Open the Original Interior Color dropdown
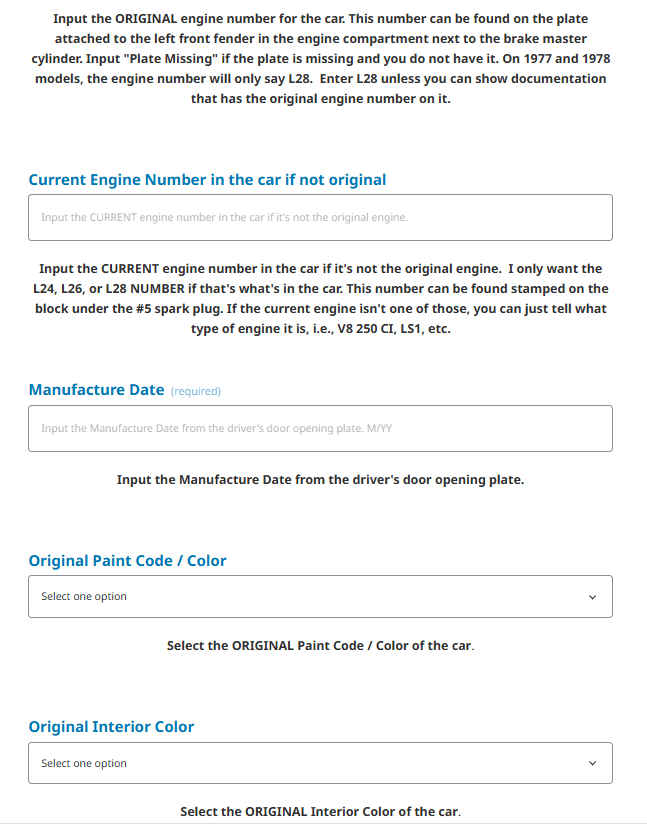This screenshot has width=647, height=824. click(320, 763)
